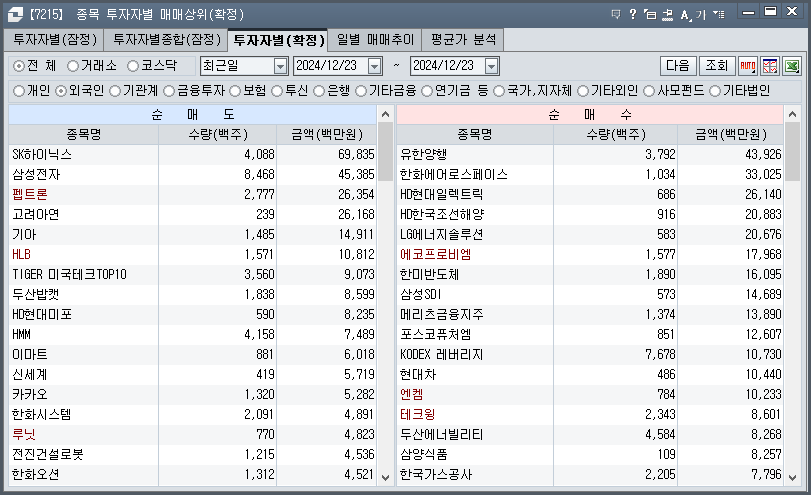Select red 에코프로비엠 stock name
This screenshot has height=495, width=811.
coord(435,254)
